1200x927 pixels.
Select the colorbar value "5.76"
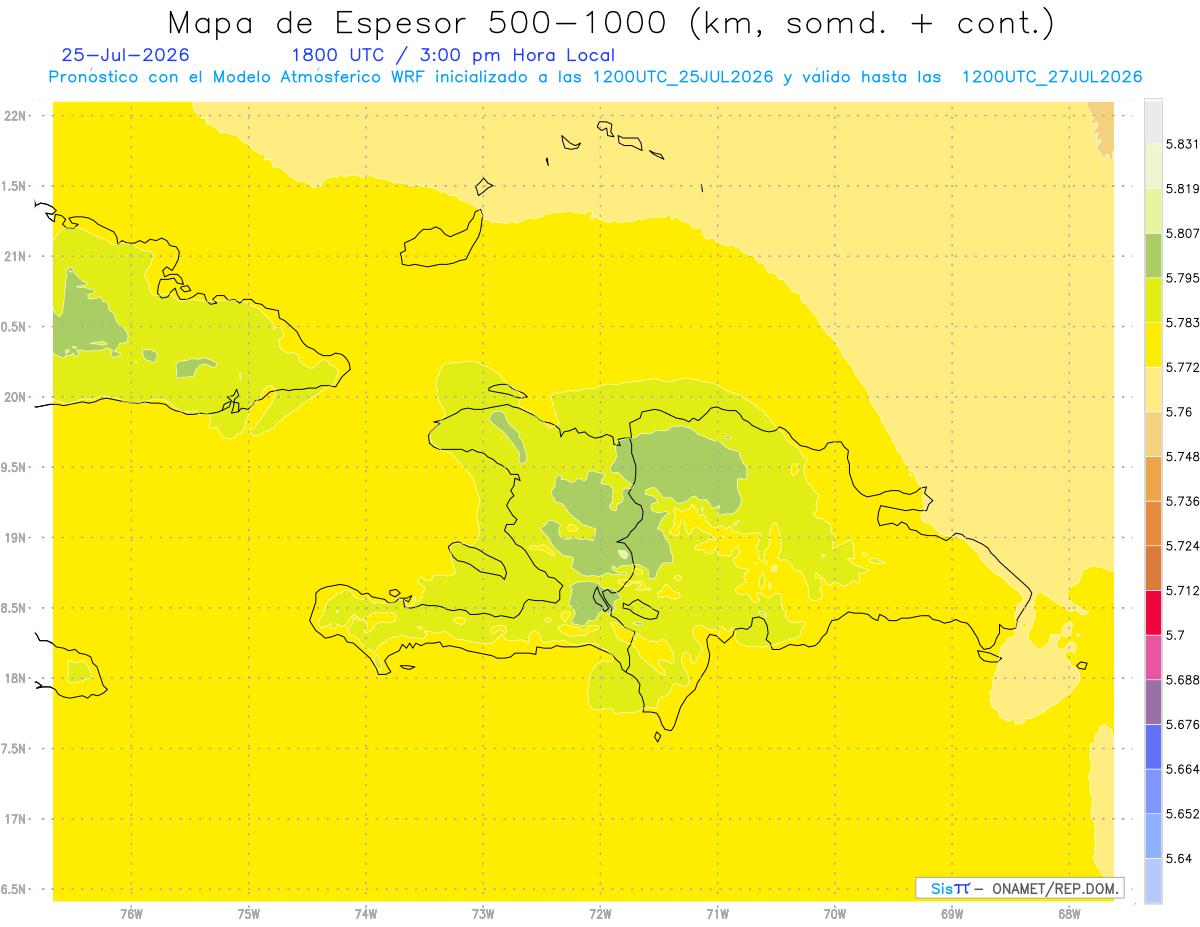click(x=1179, y=412)
